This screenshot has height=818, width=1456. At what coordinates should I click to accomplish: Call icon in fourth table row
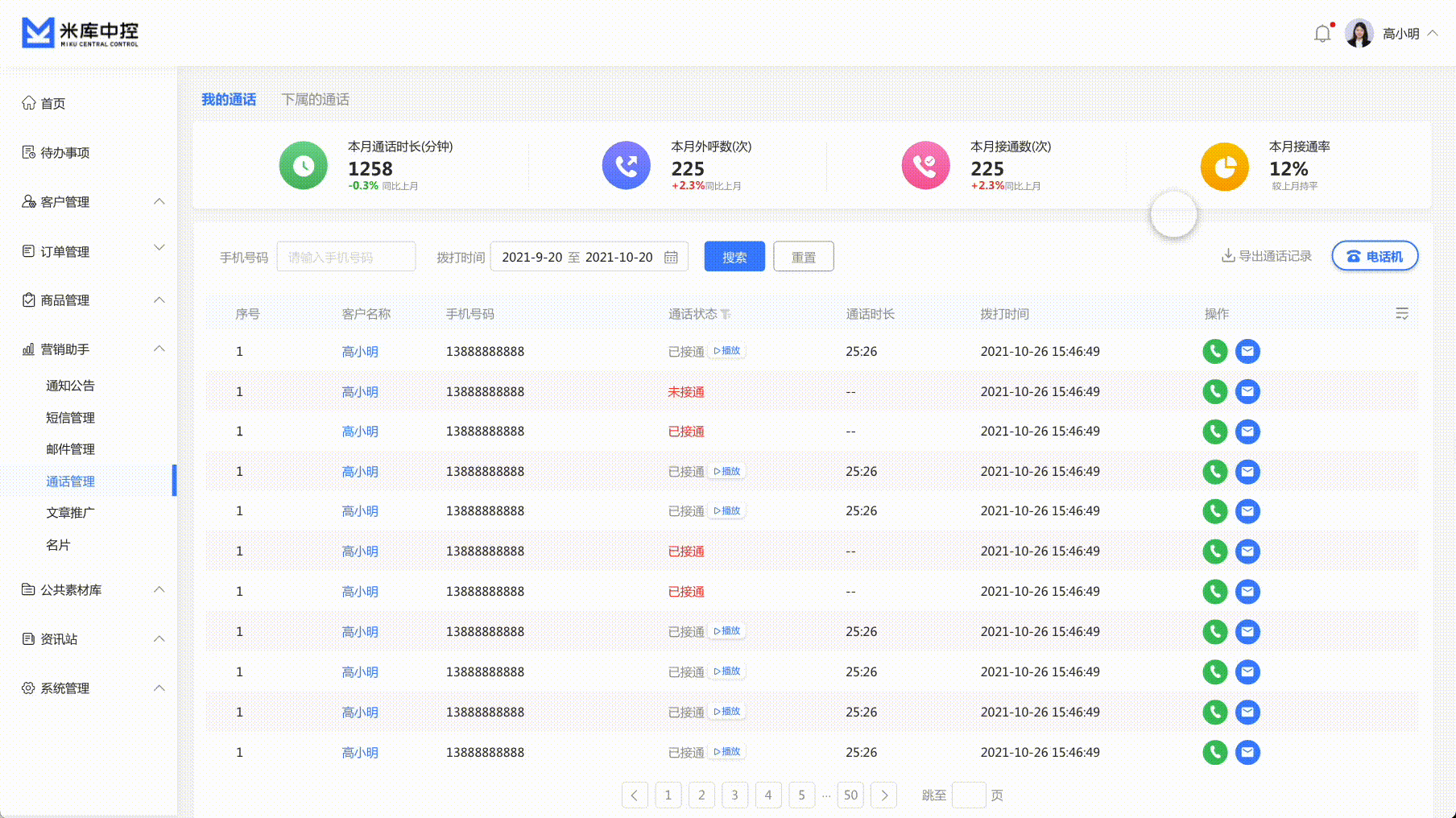pyautogui.click(x=1214, y=471)
